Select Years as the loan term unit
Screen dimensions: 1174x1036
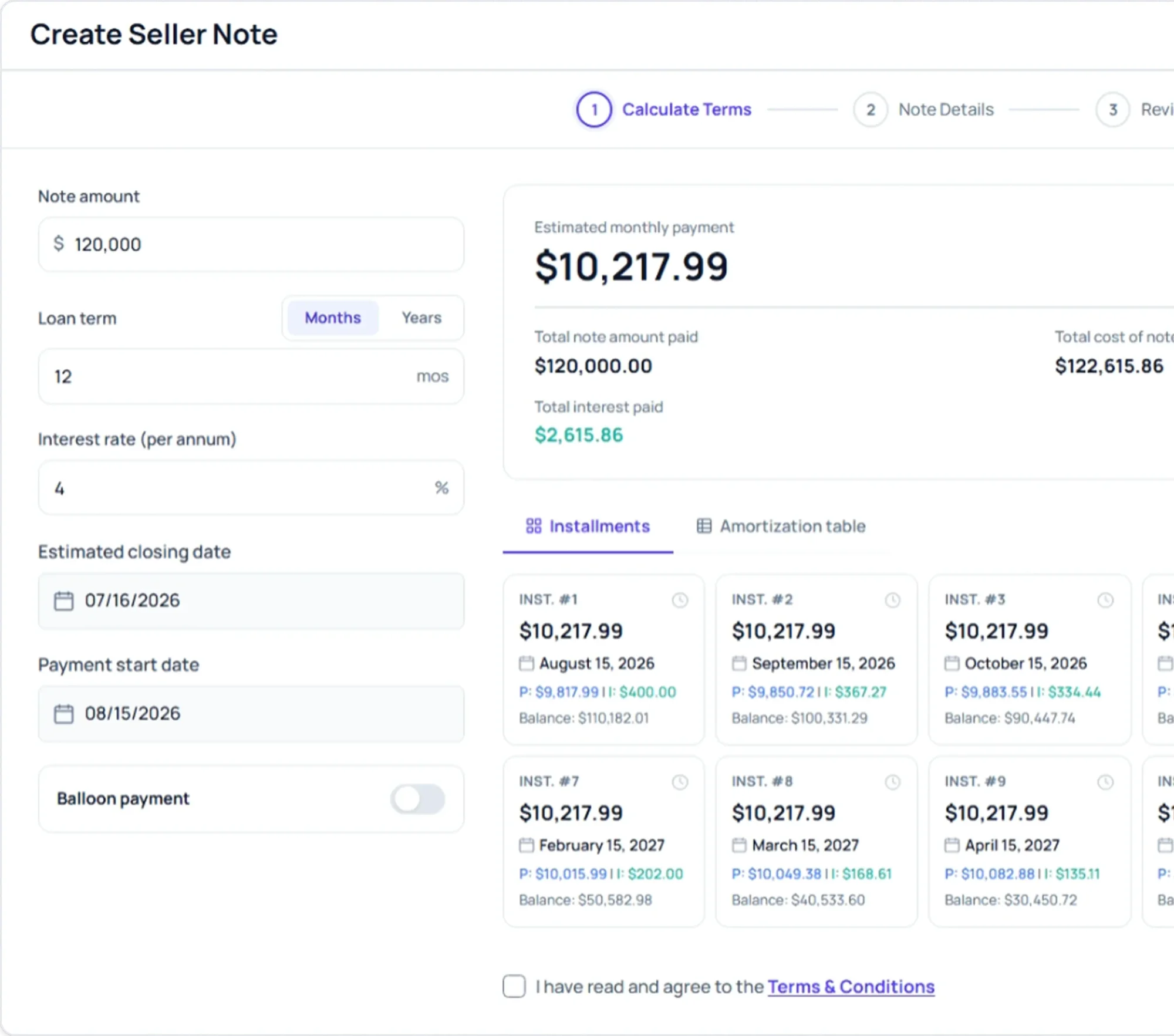click(x=421, y=318)
